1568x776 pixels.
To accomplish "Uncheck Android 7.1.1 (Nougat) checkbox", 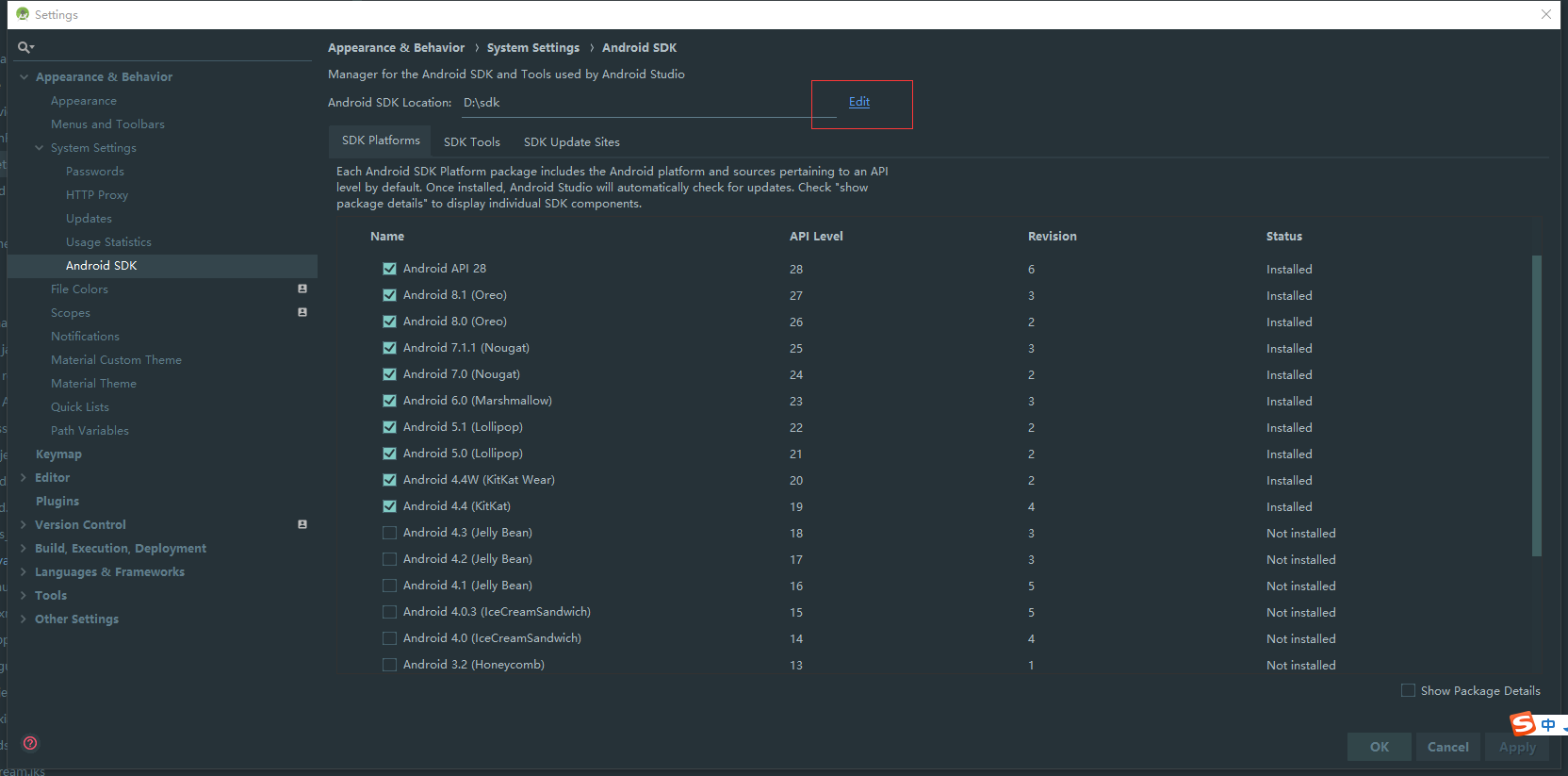I will pyautogui.click(x=389, y=348).
